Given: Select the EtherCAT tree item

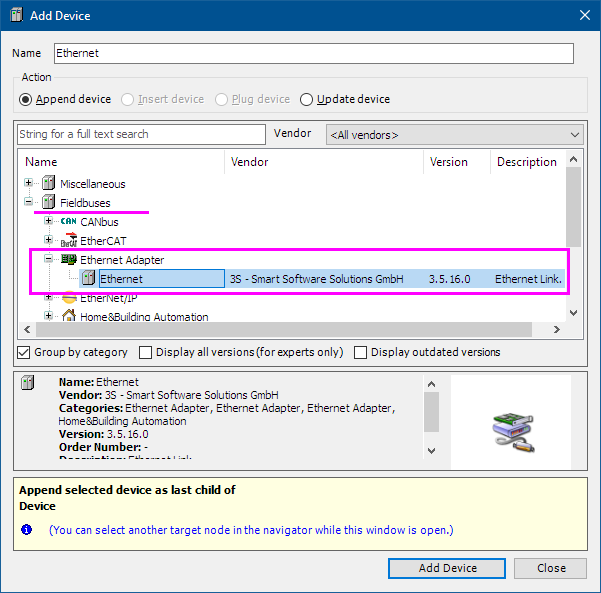Looking at the screenshot, I should 103,241.
